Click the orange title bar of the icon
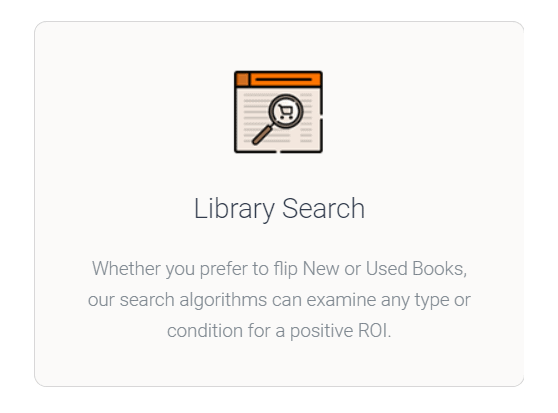 click(278, 79)
